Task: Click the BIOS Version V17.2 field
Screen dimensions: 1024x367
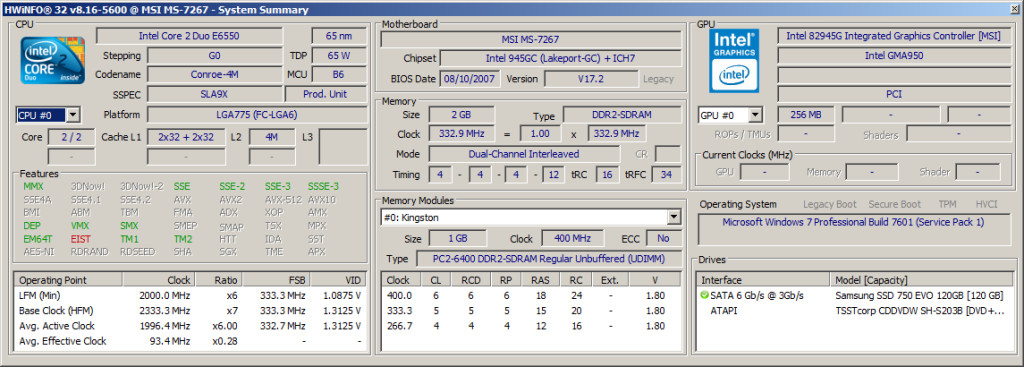Action: click(x=591, y=79)
